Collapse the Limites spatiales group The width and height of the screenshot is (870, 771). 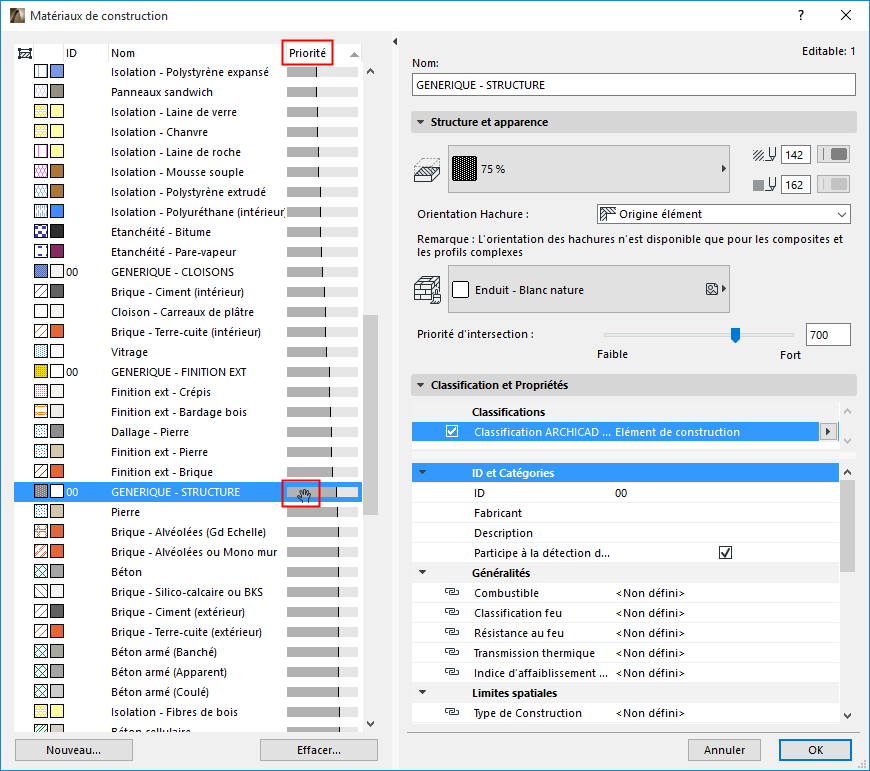coord(423,692)
